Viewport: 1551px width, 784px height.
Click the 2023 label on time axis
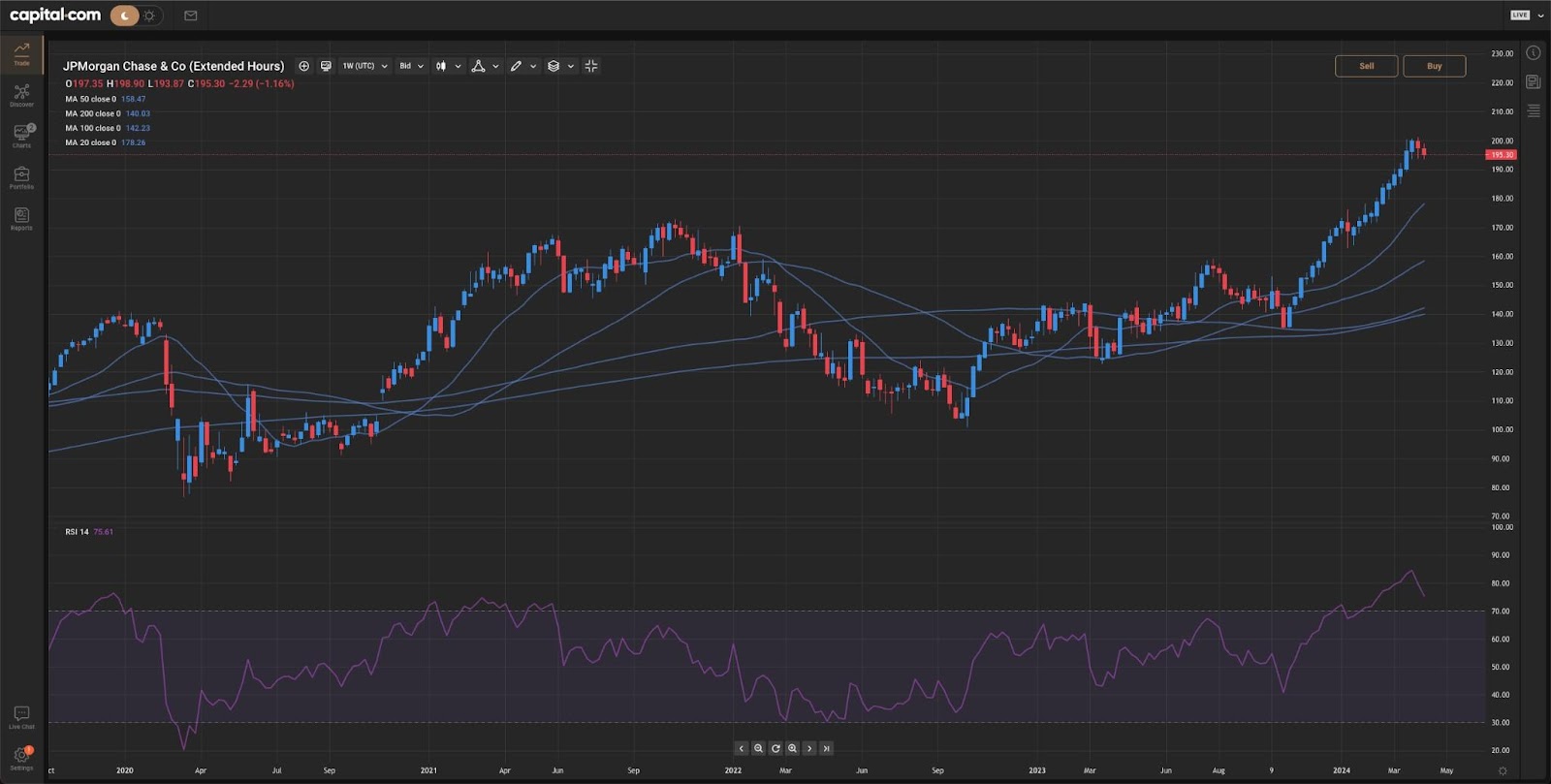[x=1037, y=770]
